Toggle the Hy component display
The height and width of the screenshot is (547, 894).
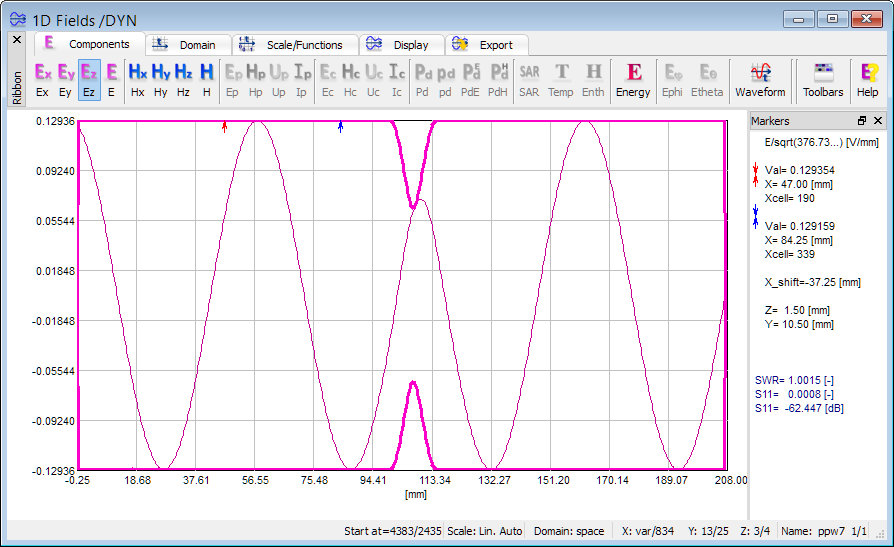[161, 79]
